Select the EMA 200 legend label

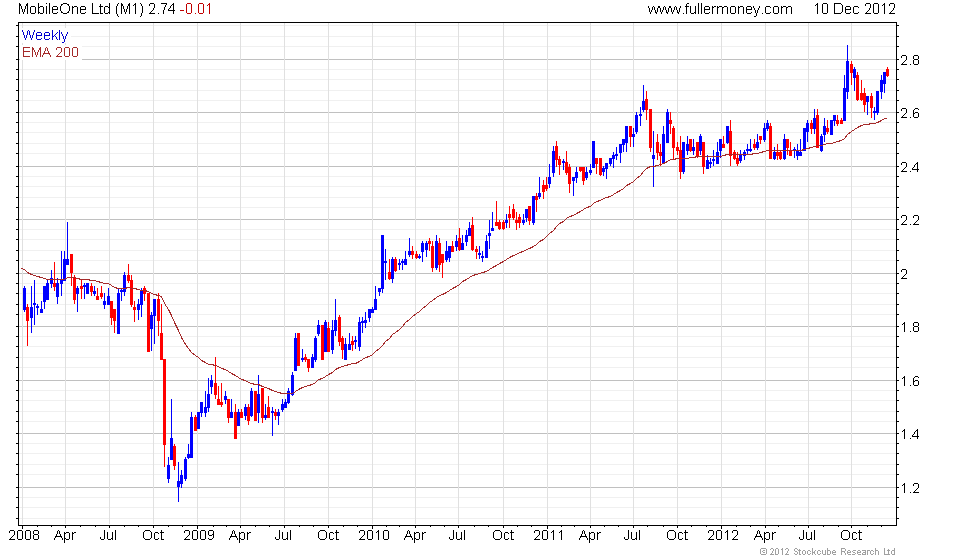pyautogui.click(x=51, y=52)
